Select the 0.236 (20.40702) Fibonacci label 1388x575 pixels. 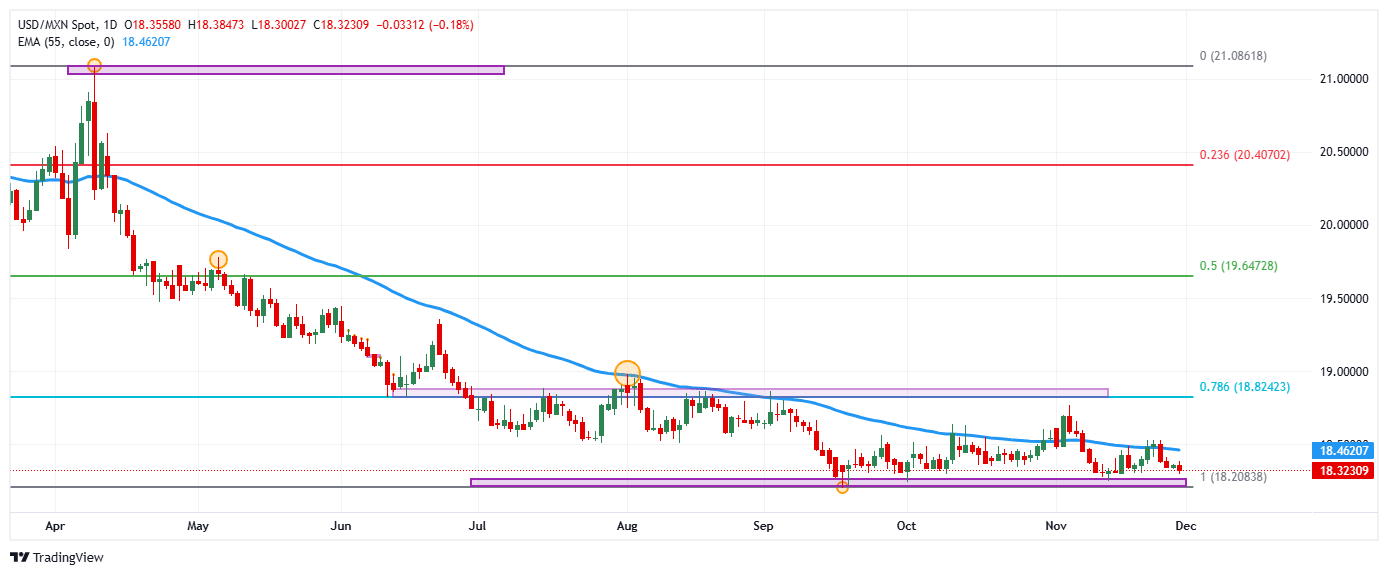tap(1244, 155)
